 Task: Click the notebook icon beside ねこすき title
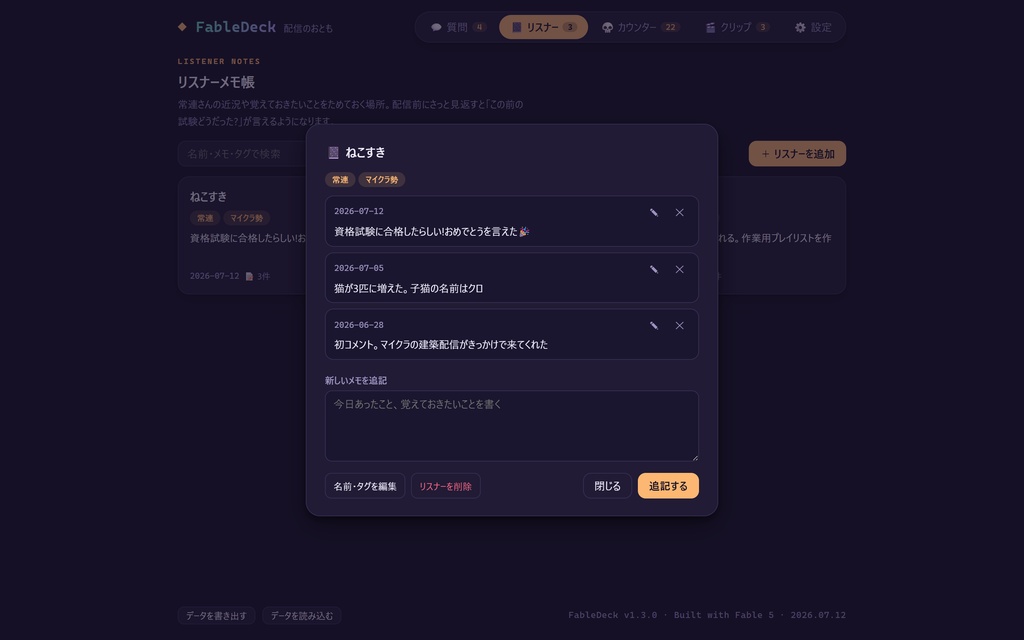tap(333, 153)
